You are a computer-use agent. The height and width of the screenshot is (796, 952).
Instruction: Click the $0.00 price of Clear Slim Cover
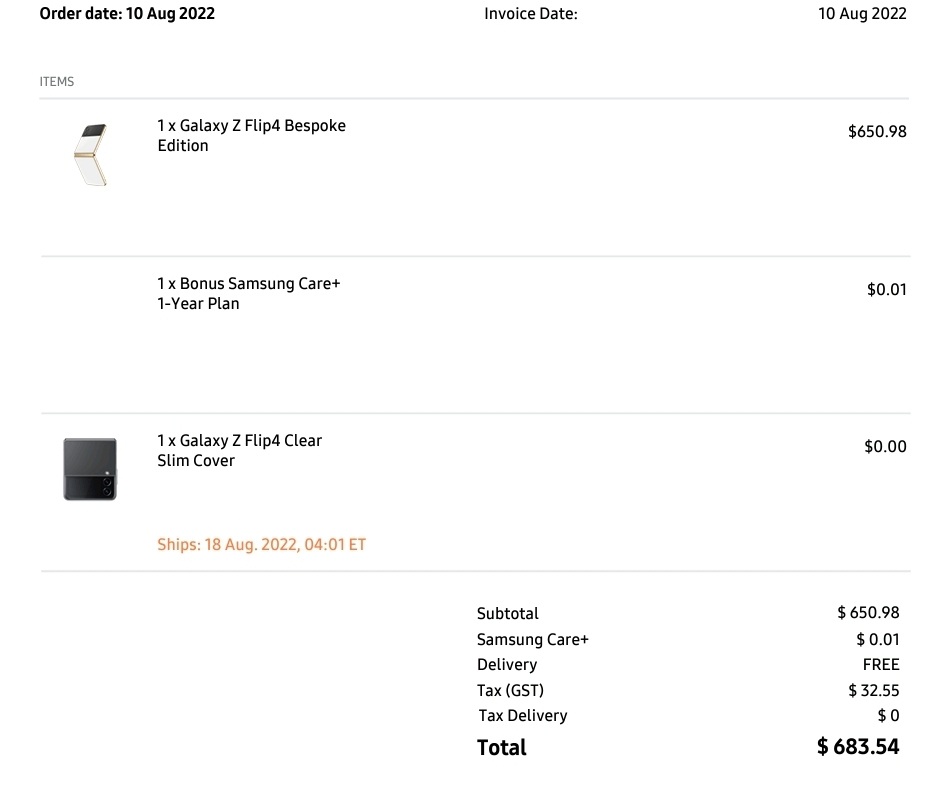tap(885, 447)
